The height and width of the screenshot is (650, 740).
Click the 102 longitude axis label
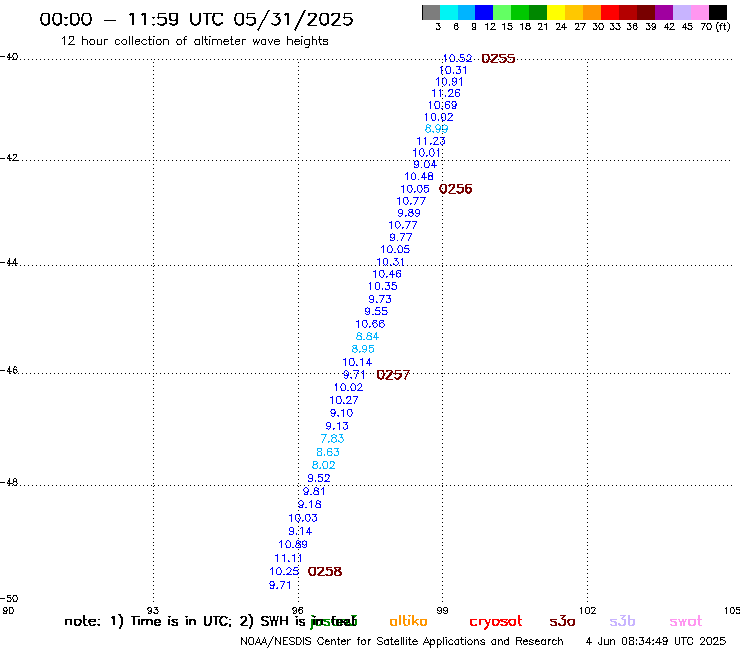(587, 611)
